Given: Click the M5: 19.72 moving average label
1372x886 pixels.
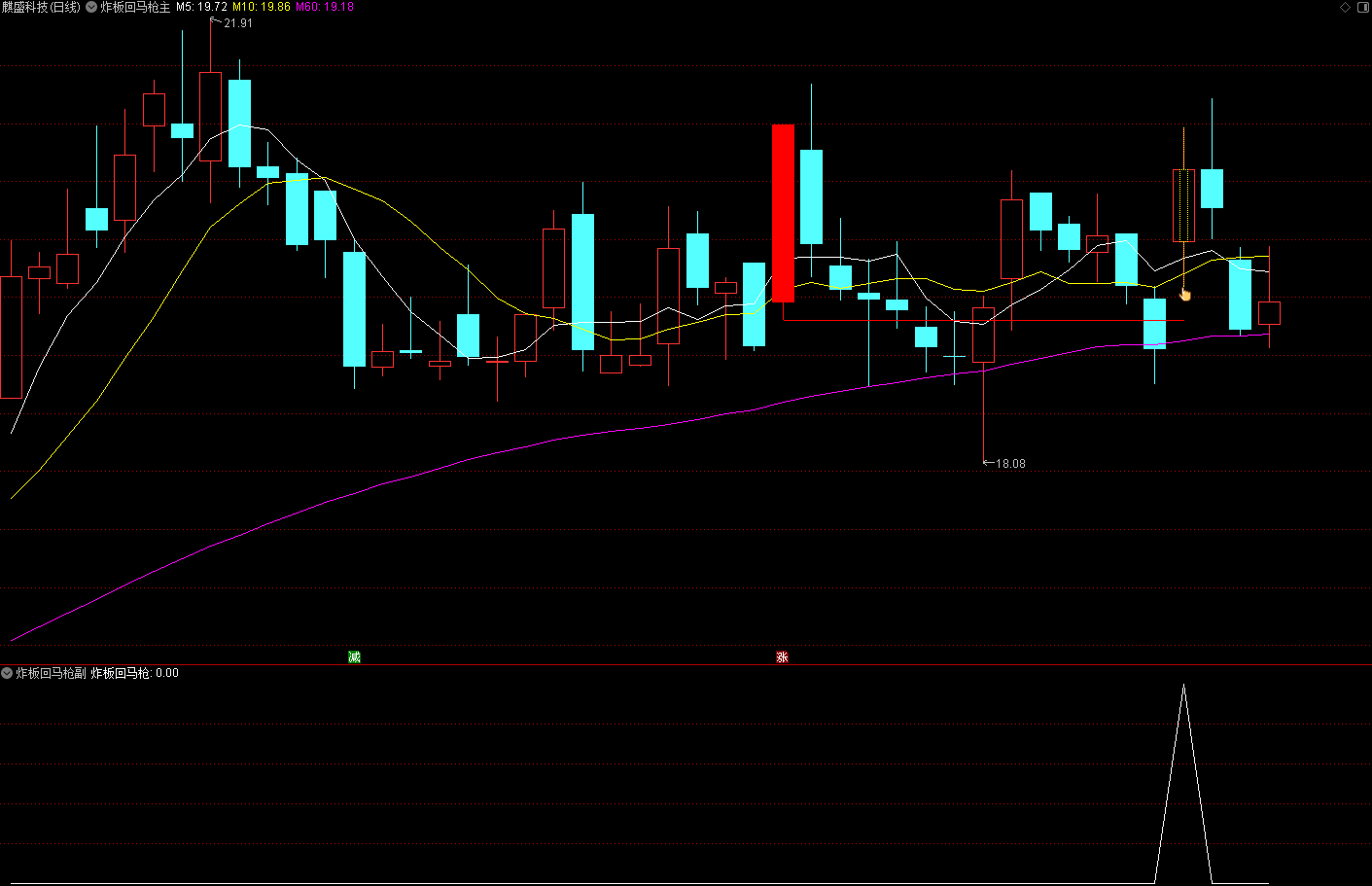Looking at the screenshot, I should tap(201, 7).
